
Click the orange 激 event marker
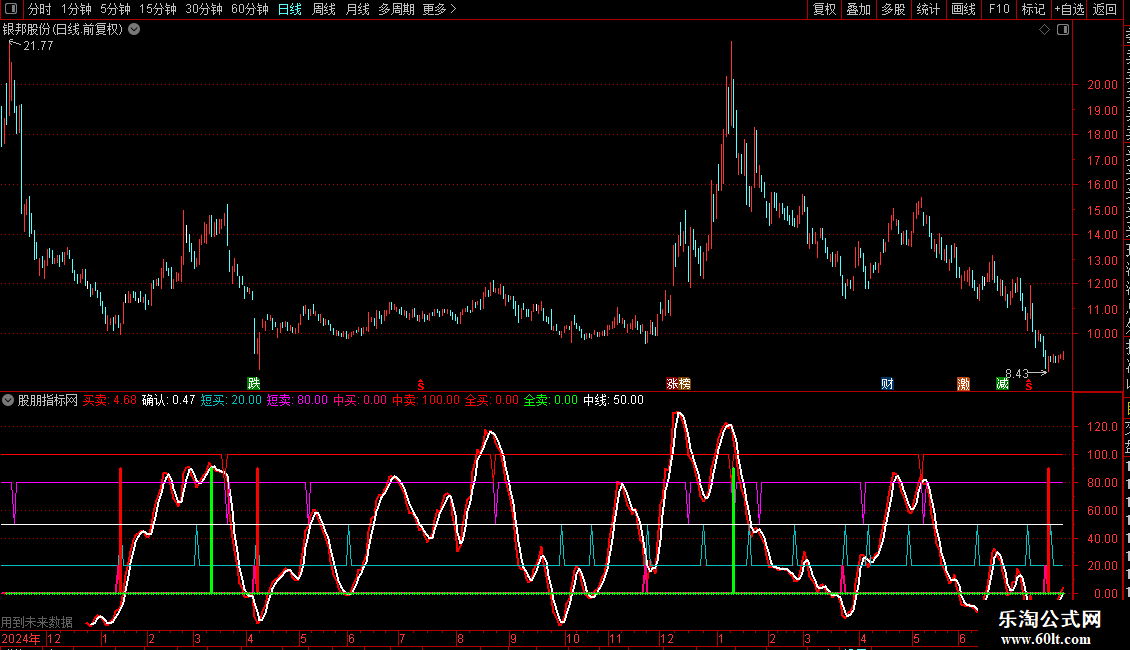click(964, 383)
